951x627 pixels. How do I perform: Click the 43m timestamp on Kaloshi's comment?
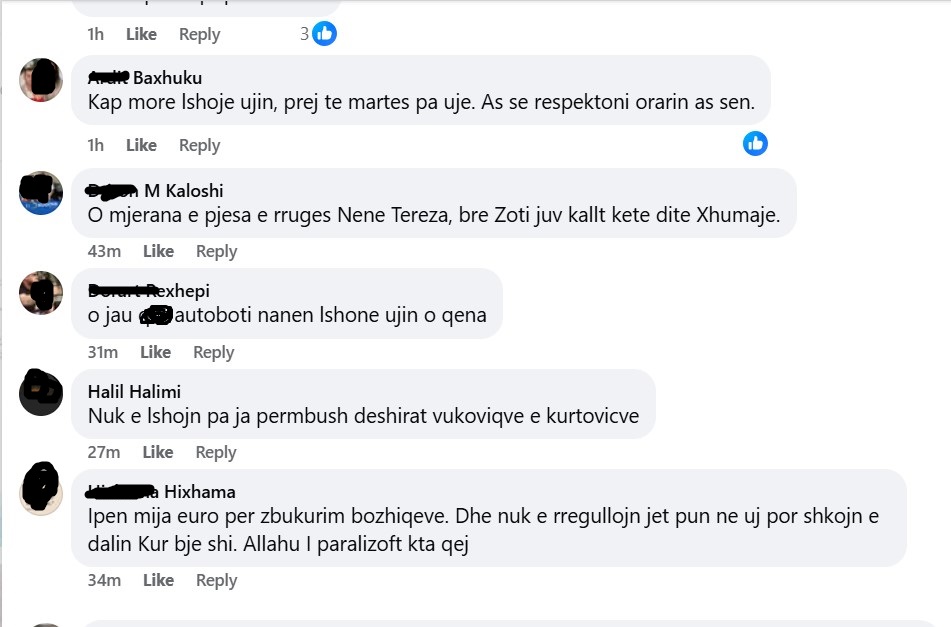(103, 251)
